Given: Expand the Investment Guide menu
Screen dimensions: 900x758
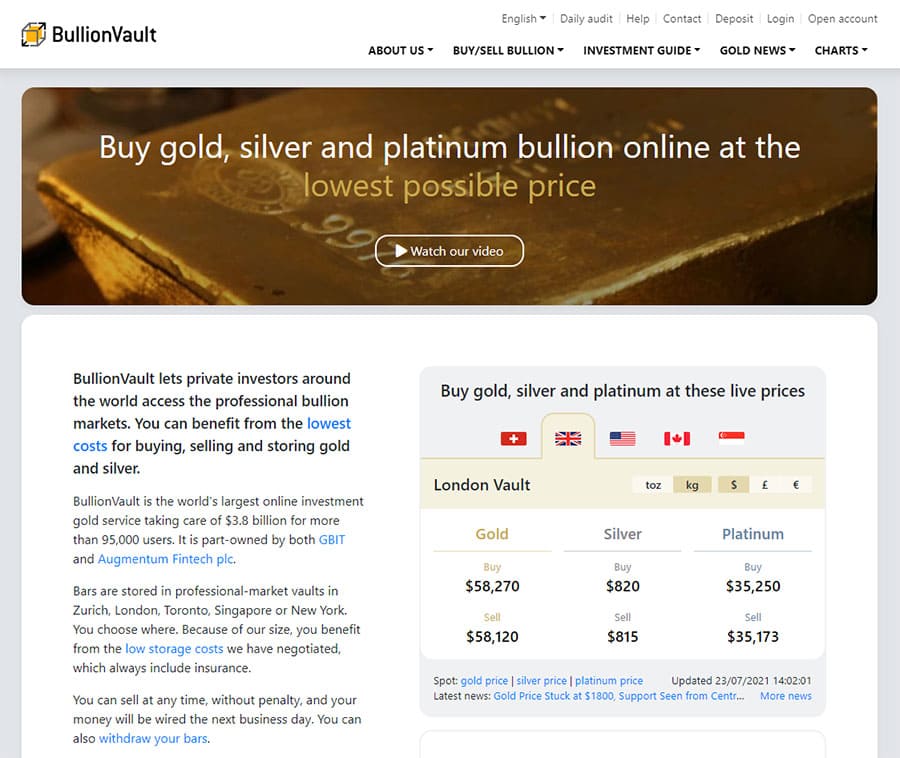Looking at the screenshot, I should (x=642, y=50).
